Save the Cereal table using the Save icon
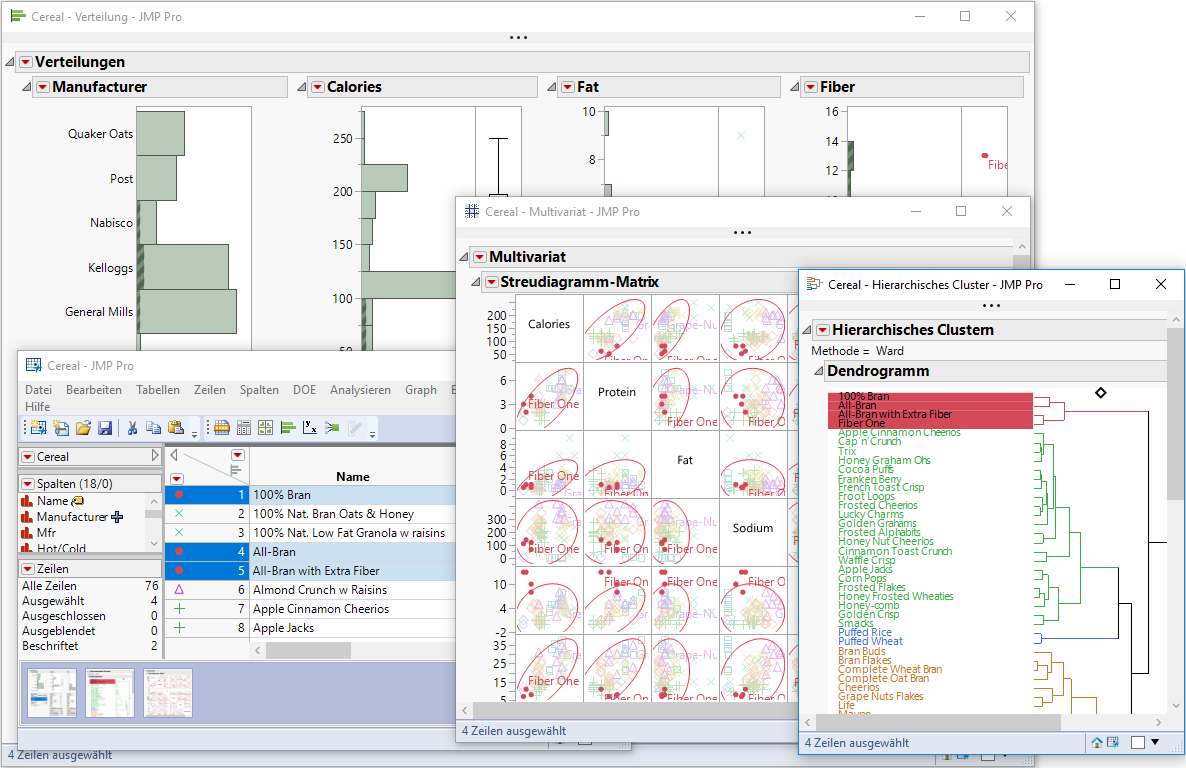The width and height of the screenshot is (1186, 768). tap(104, 429)
